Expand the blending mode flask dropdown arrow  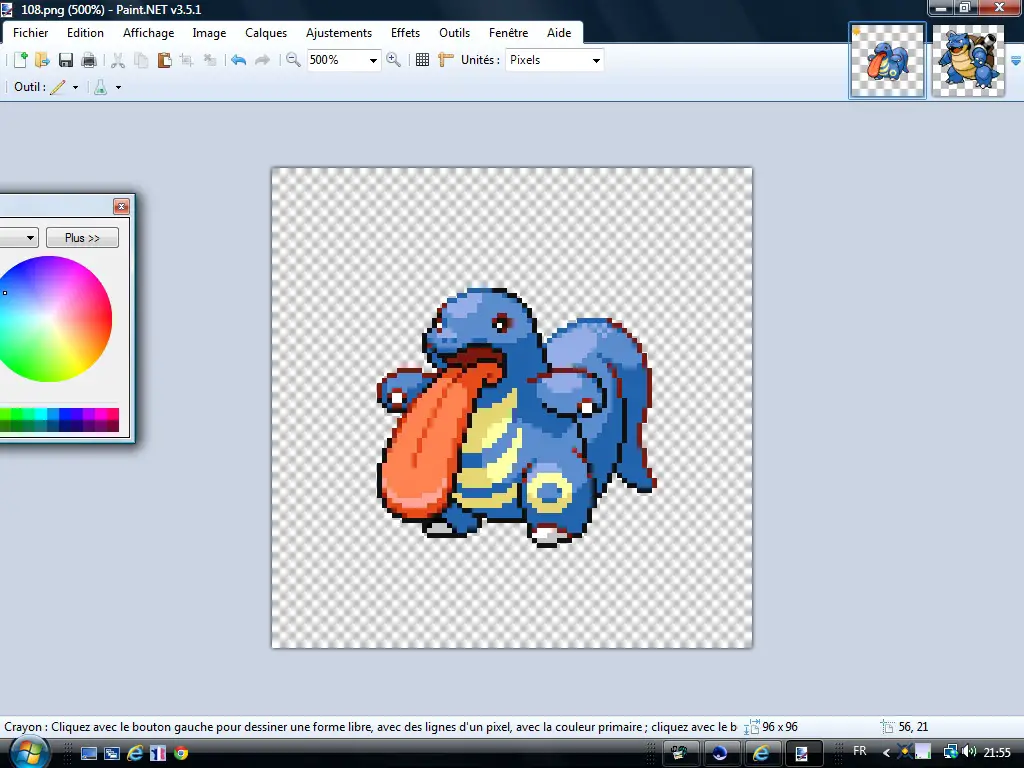[118, 87]
